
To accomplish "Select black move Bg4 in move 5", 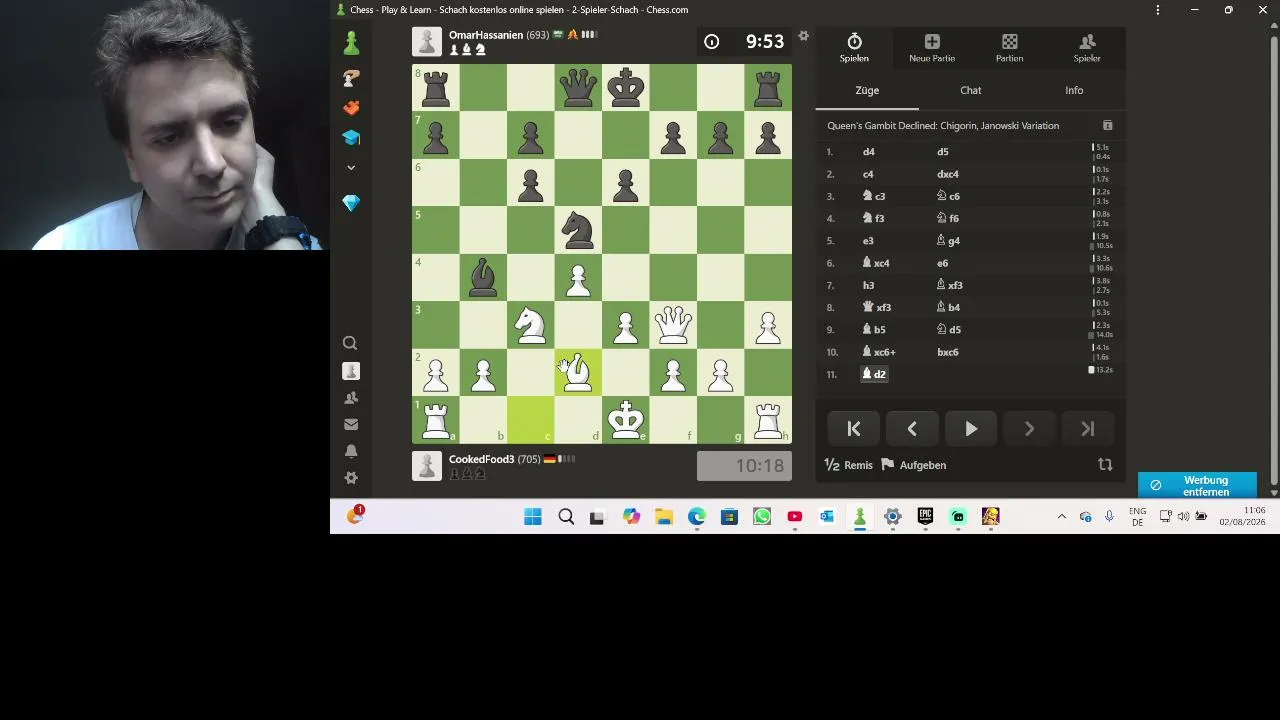I will [x=948, y=241].
